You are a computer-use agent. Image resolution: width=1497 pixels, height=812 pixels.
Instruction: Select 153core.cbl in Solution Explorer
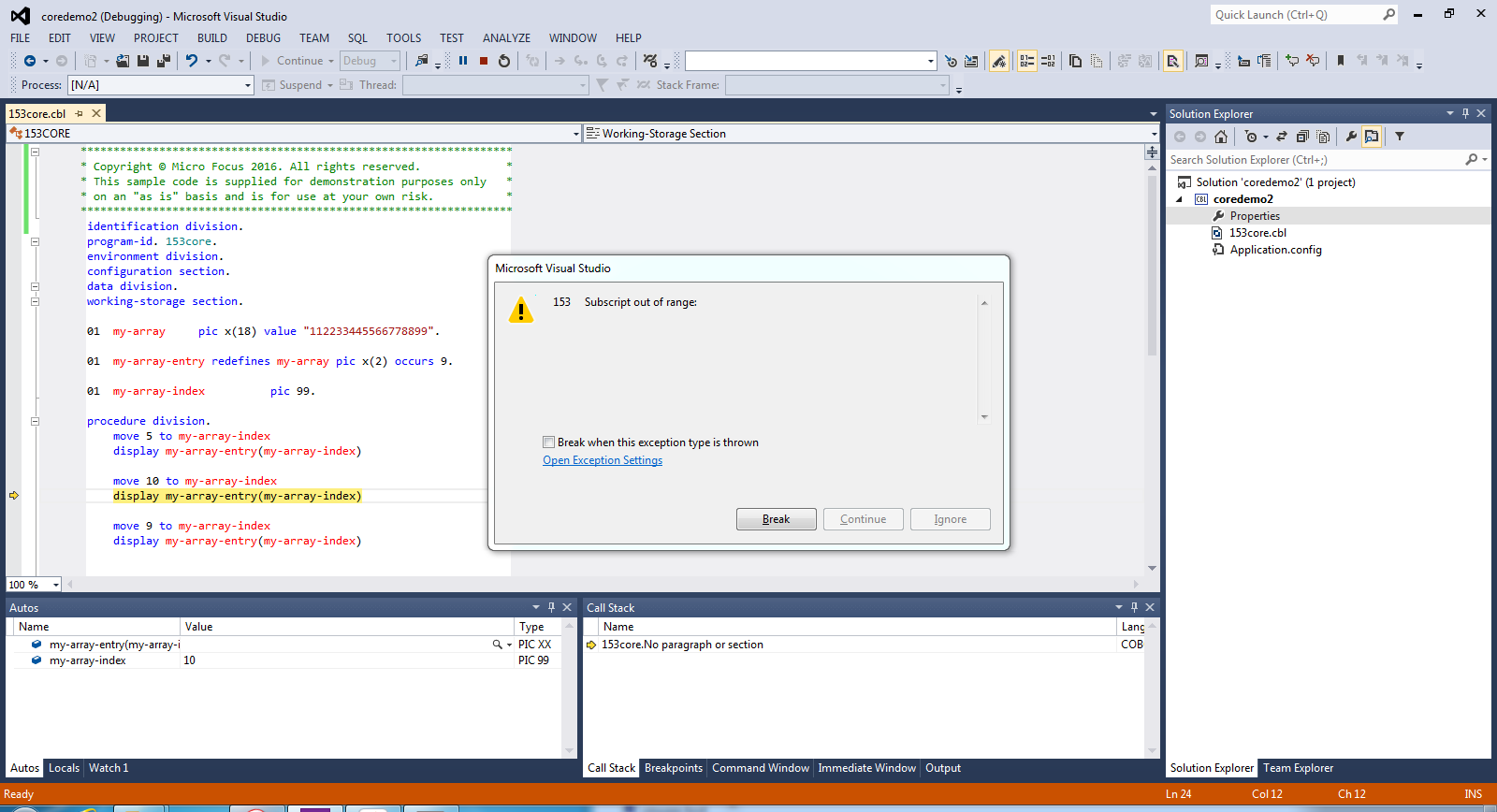point(1257,233)
